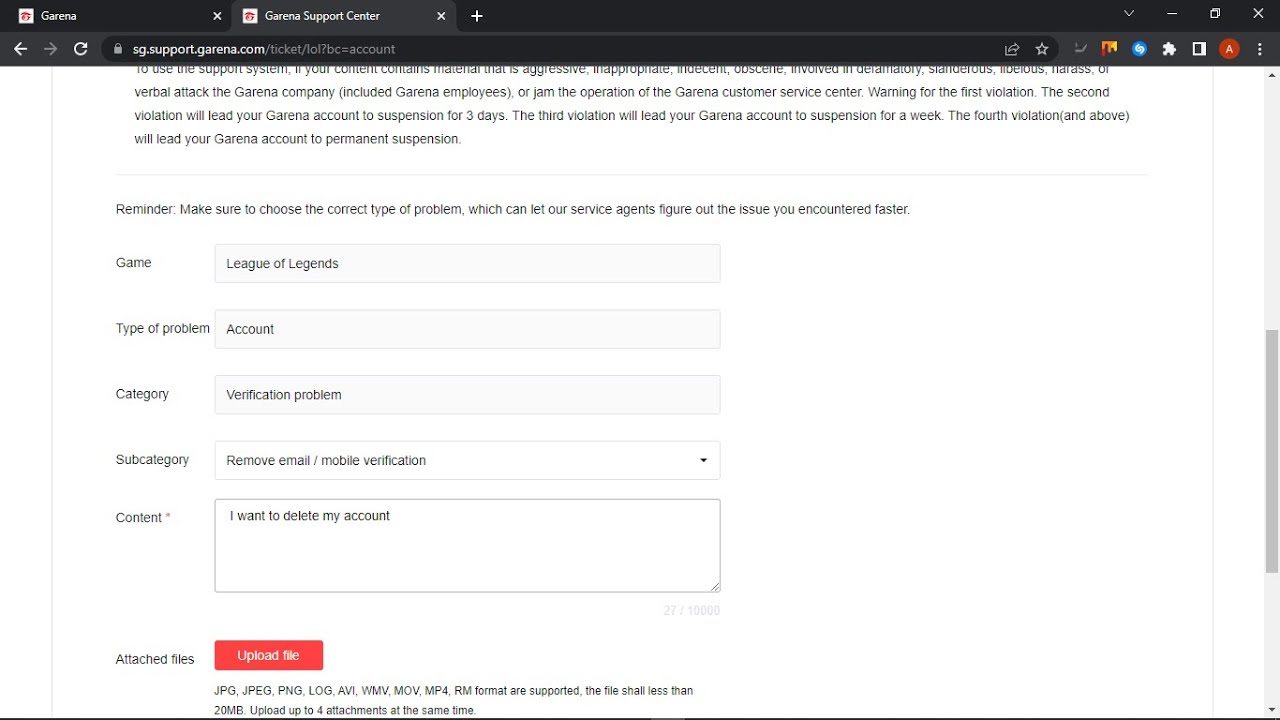Click the scrollbar up arrow
1280x720 pixels.
pyautogui.click(x=1272, y=75)
